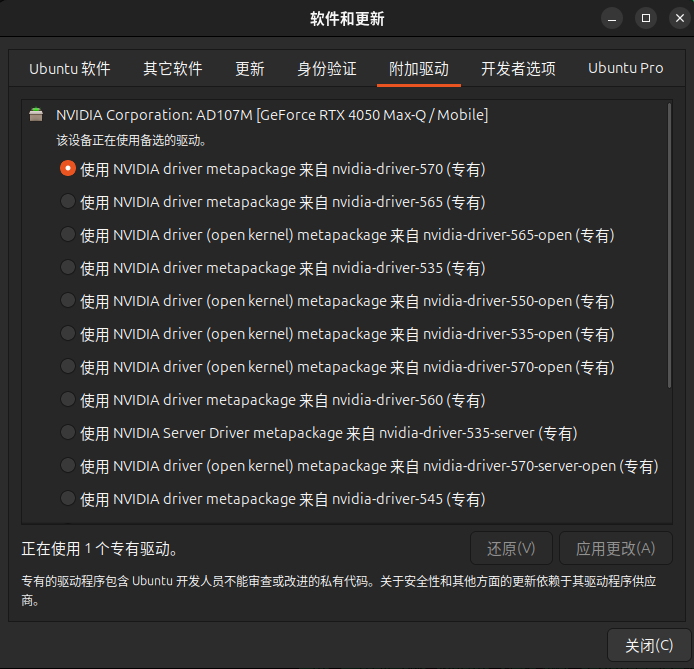The height and width of the screenshot is (669, 694).
Task: Click the 正在使用 1 个专有驱动 status label
Action: (x=100, y=549)
